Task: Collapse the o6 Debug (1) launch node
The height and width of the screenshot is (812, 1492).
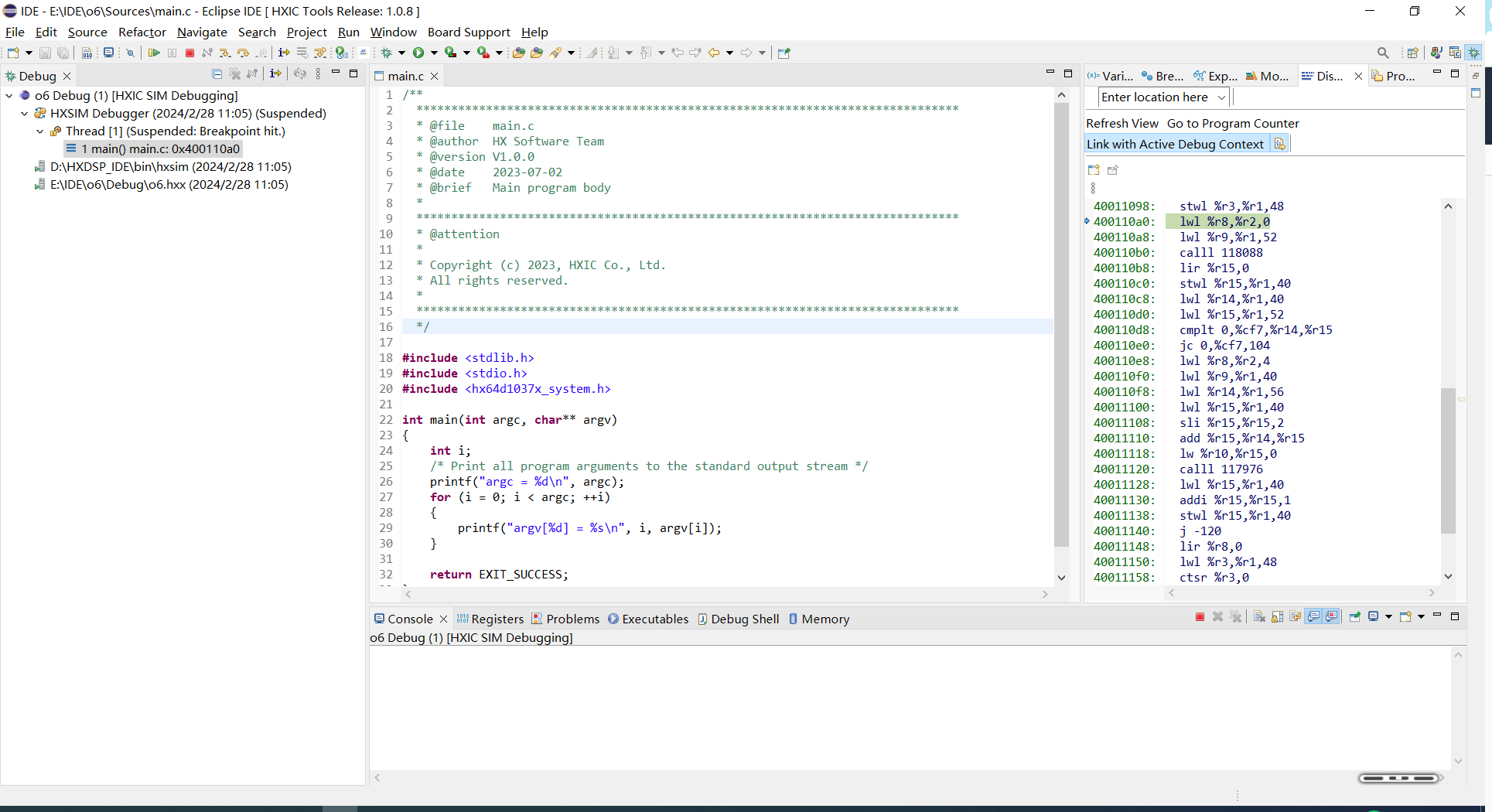Action: [x=9, y=96]
